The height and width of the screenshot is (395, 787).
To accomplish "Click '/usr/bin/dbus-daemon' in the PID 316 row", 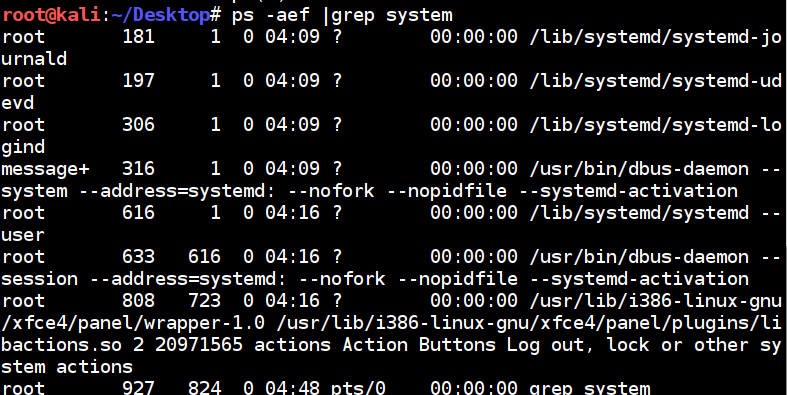I will (639, 169).
